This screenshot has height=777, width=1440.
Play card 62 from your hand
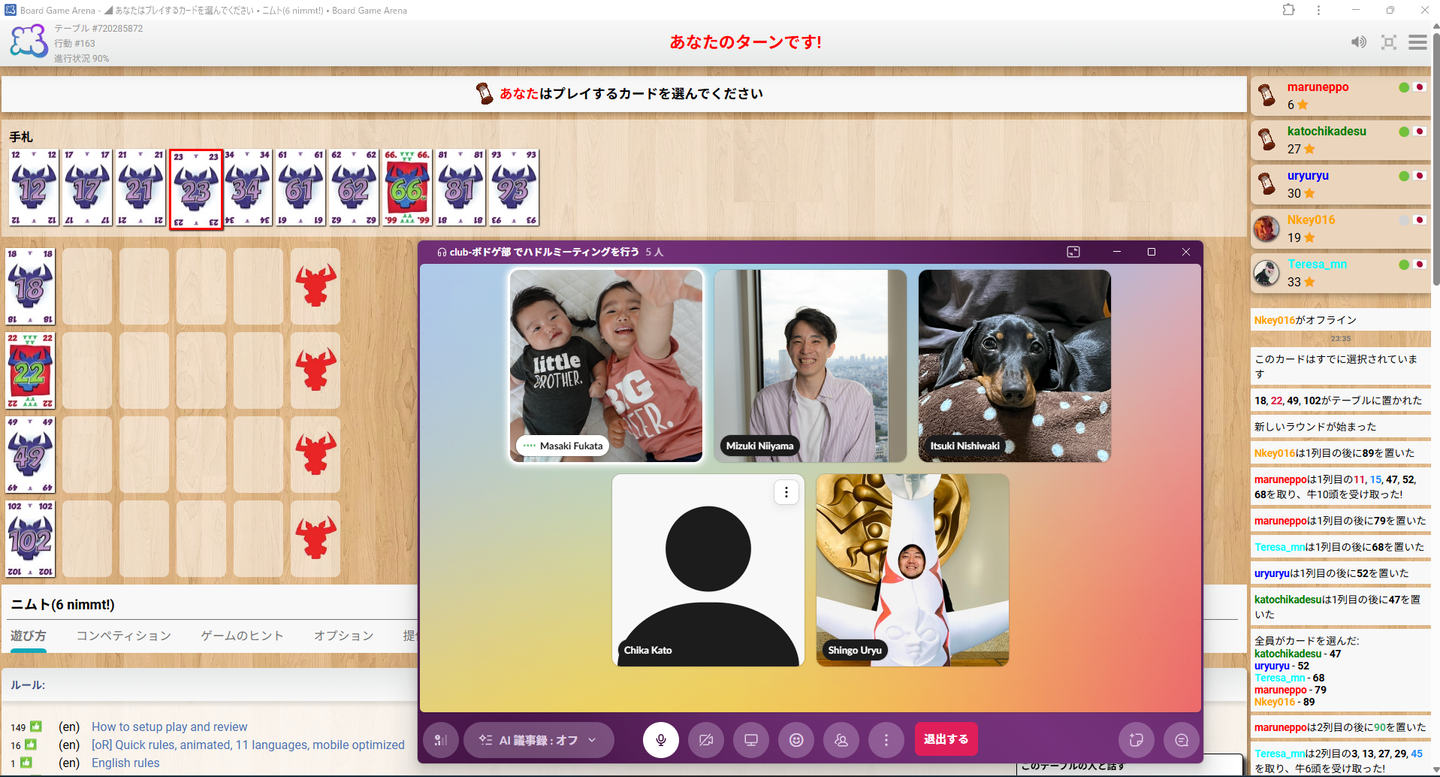point(355,188)
